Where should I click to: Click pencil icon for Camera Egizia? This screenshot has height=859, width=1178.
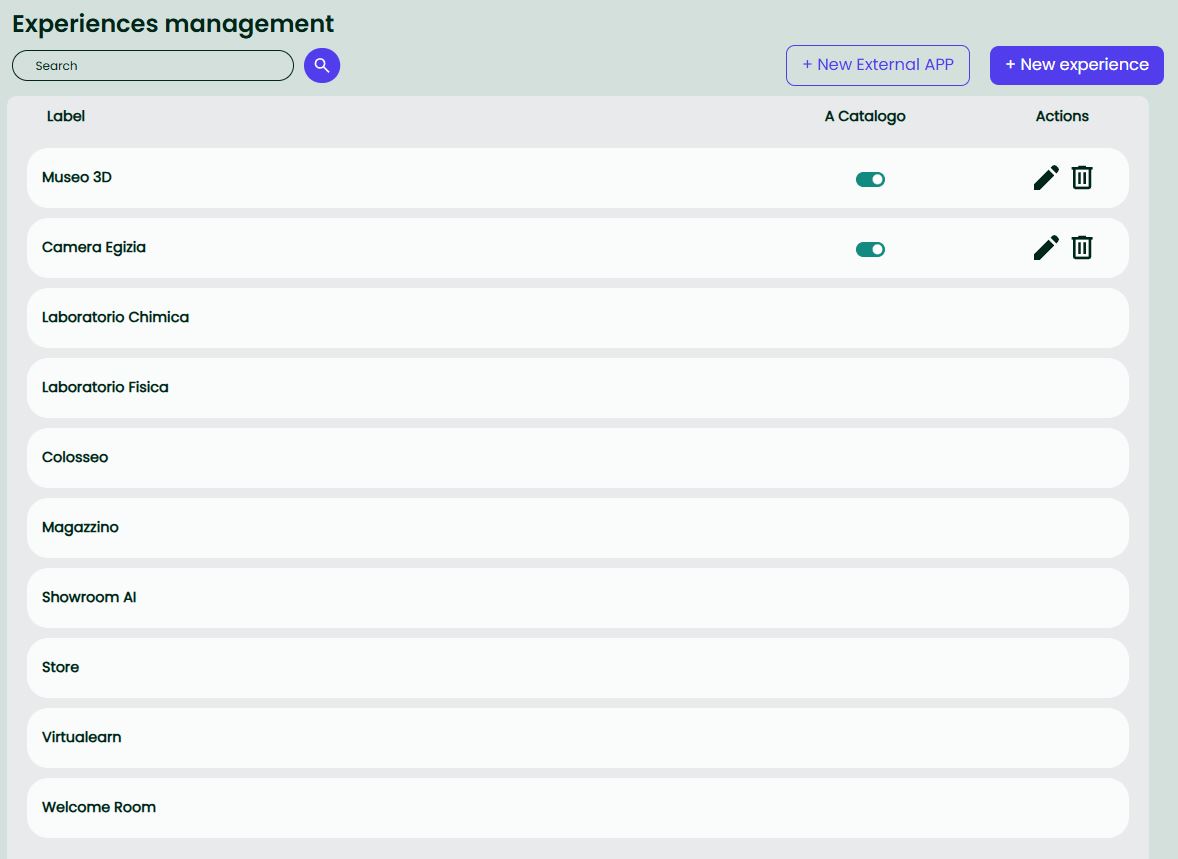[x=1046, y=248]
